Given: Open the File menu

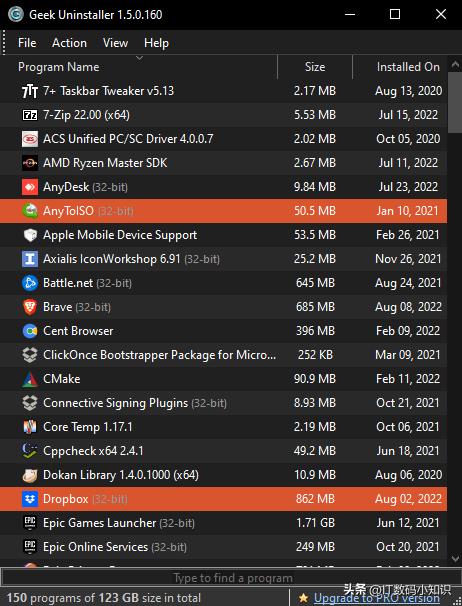Looking at the screenshot, I should pos(27,43).
